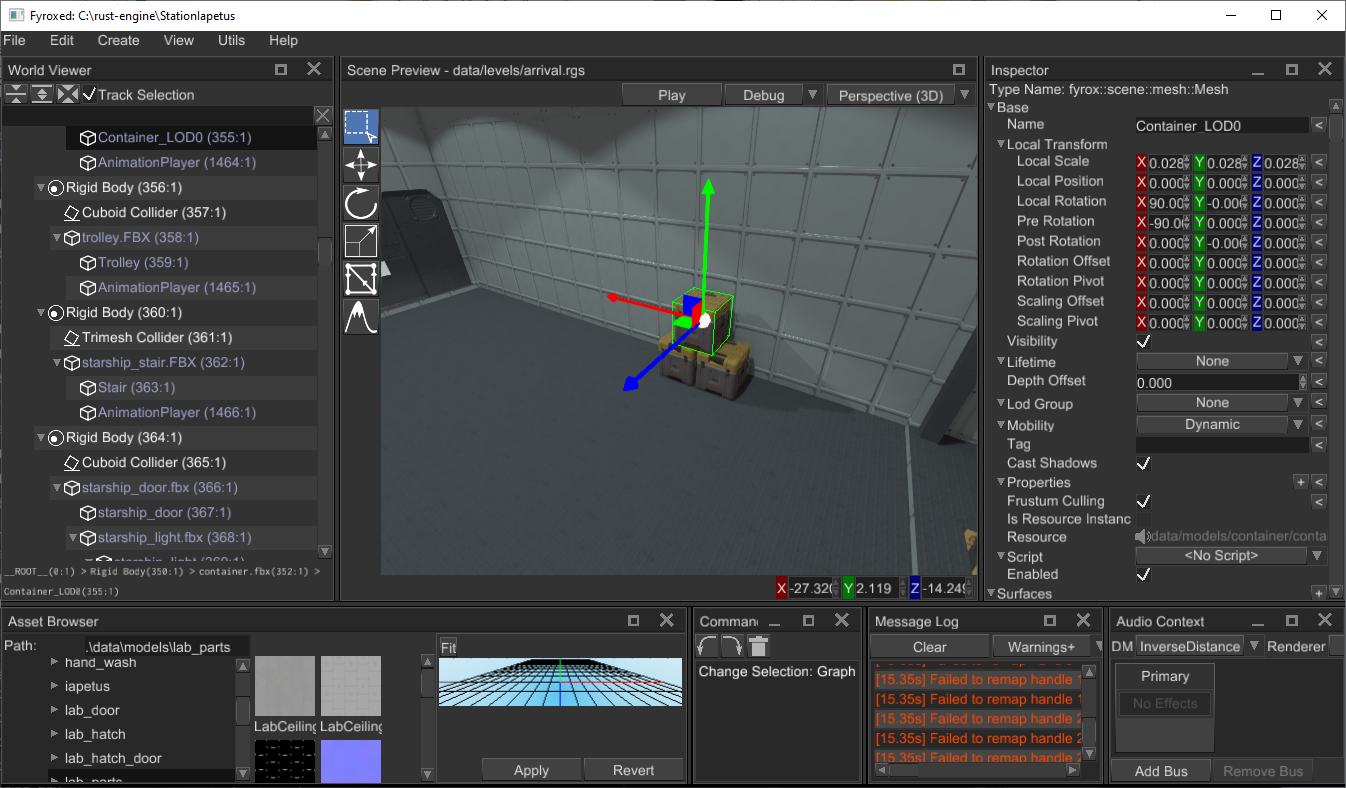The height and width of the screenshot is (788, 1346).
Task: Disable the Frustum Culling checkbox
Action: pos(1144,501)
